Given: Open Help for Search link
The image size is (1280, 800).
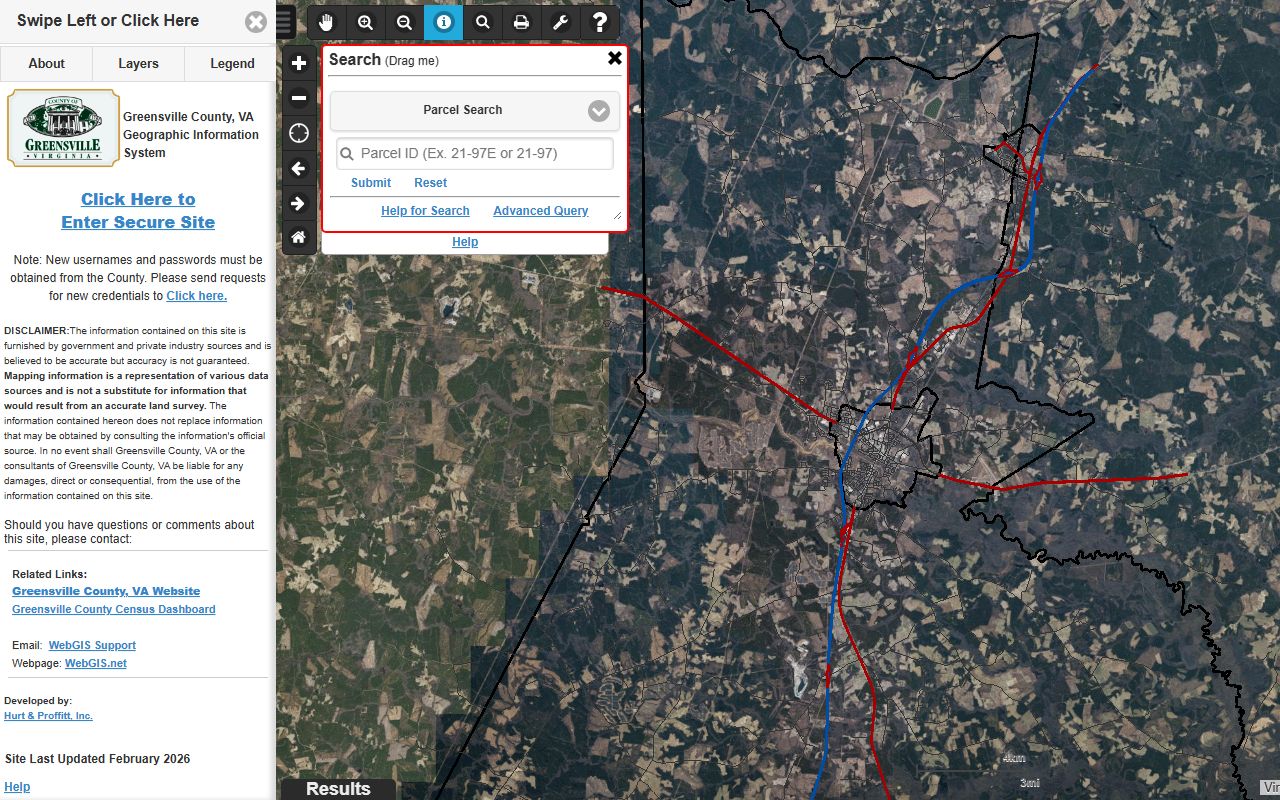Looking at the screenshot, I should [x=425, y=211].
